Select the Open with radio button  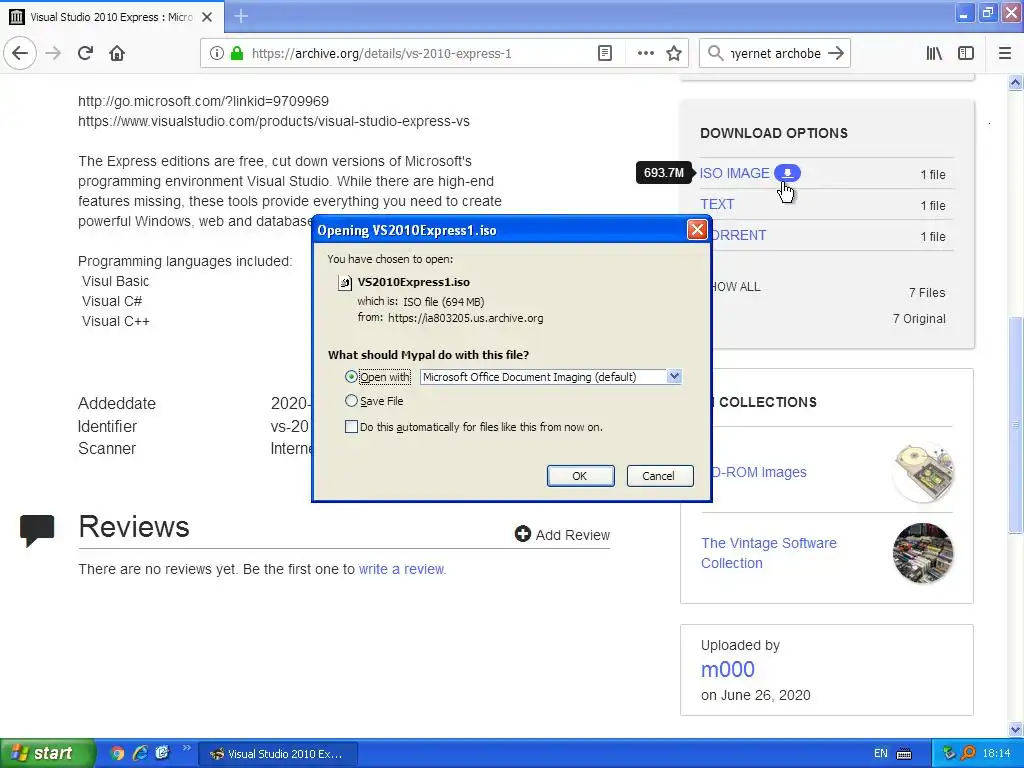(x=351, y=377)
